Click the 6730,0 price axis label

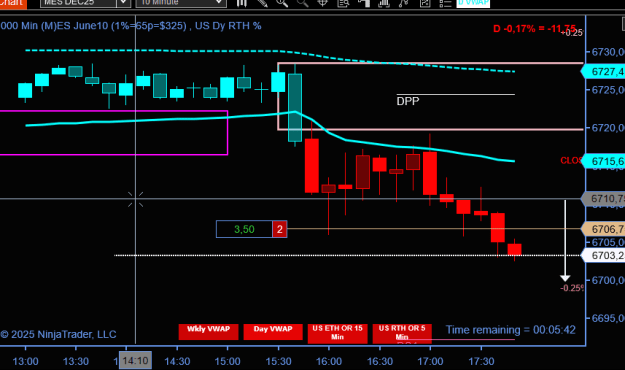coord(608,52)
